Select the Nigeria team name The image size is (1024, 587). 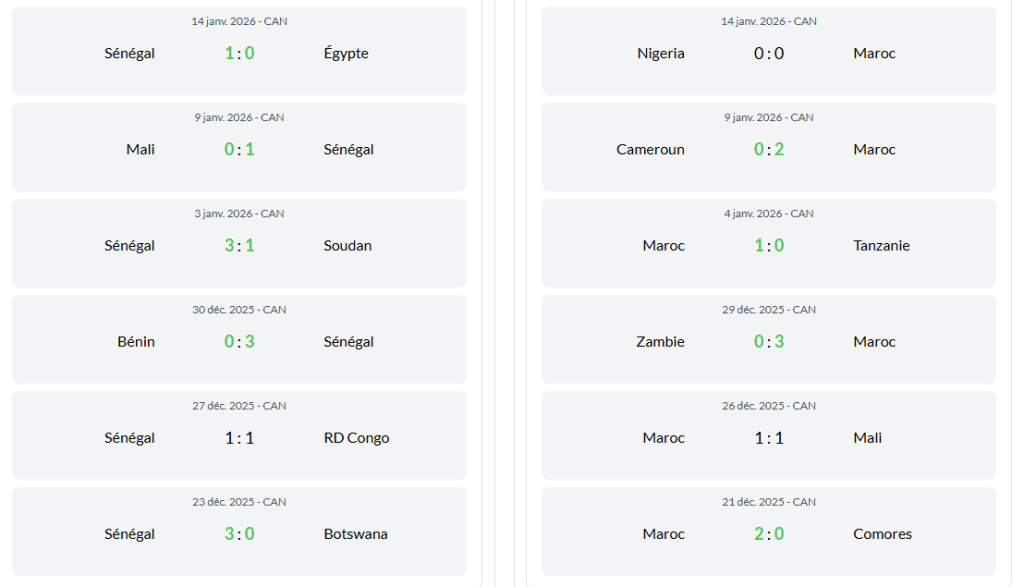[661, 53]
